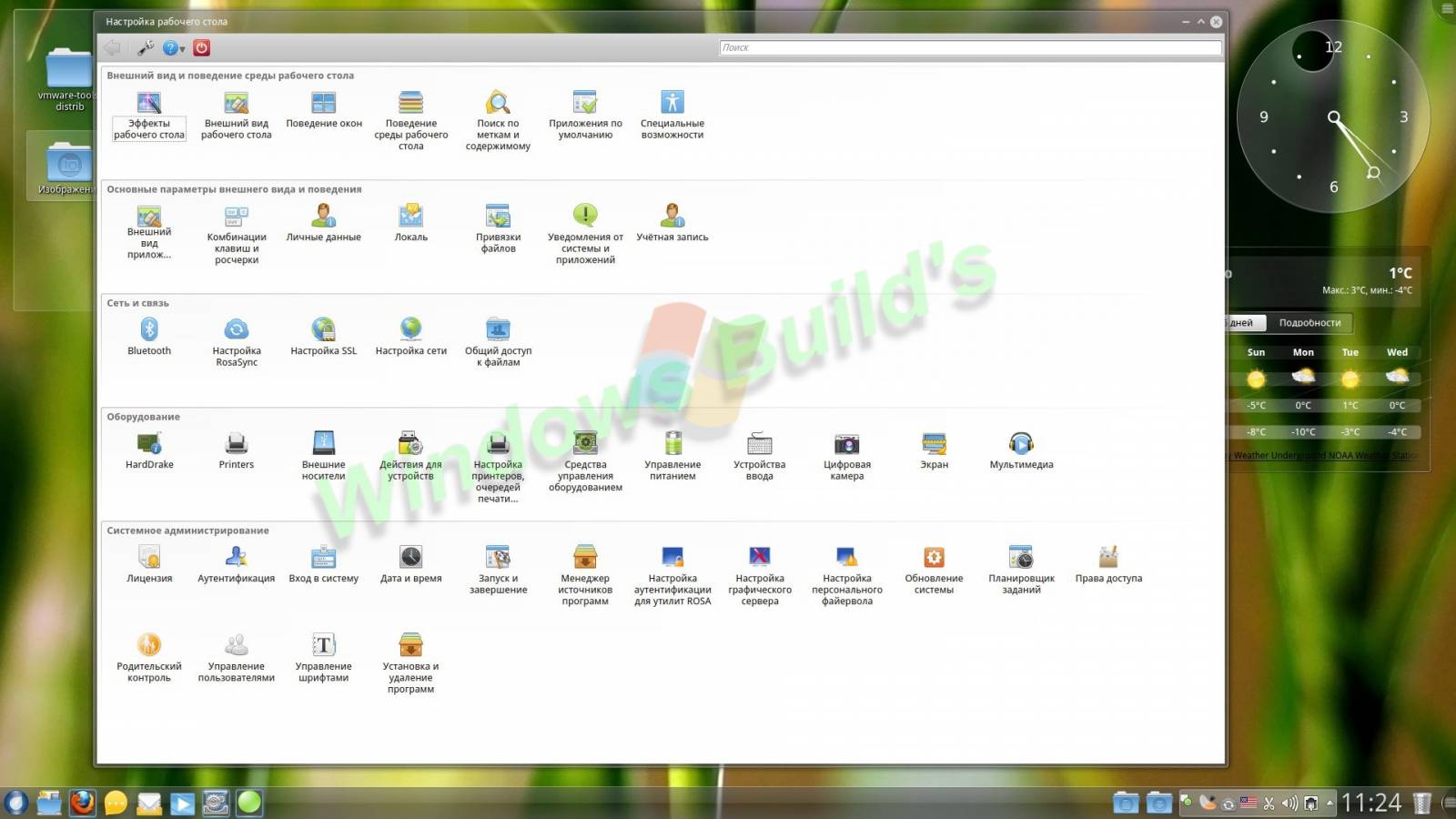Open Изображения desktop folder

tap(67, 167)
